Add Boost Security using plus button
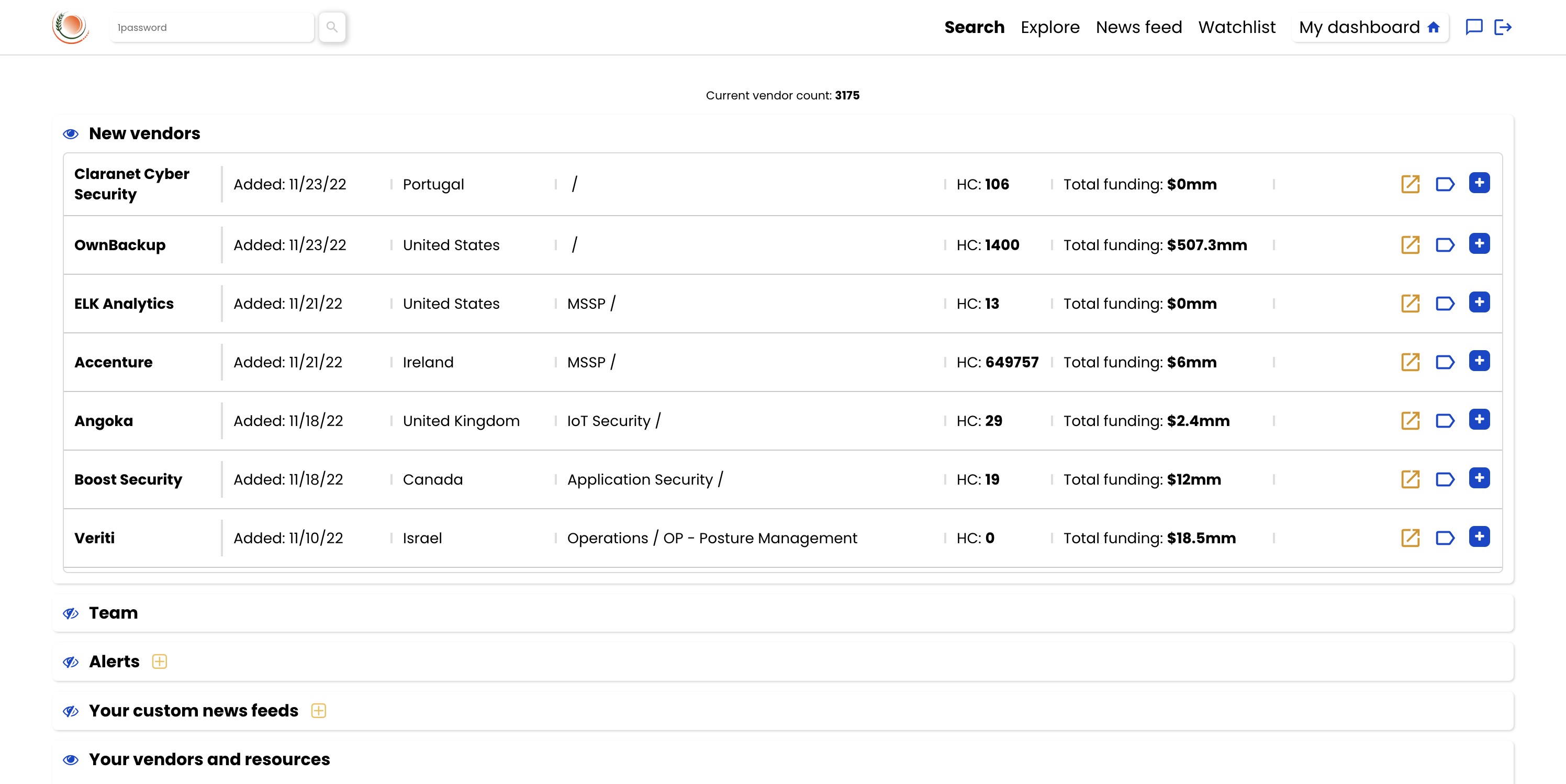Viewport: 1566px width, 784px height. (1479, 478)
